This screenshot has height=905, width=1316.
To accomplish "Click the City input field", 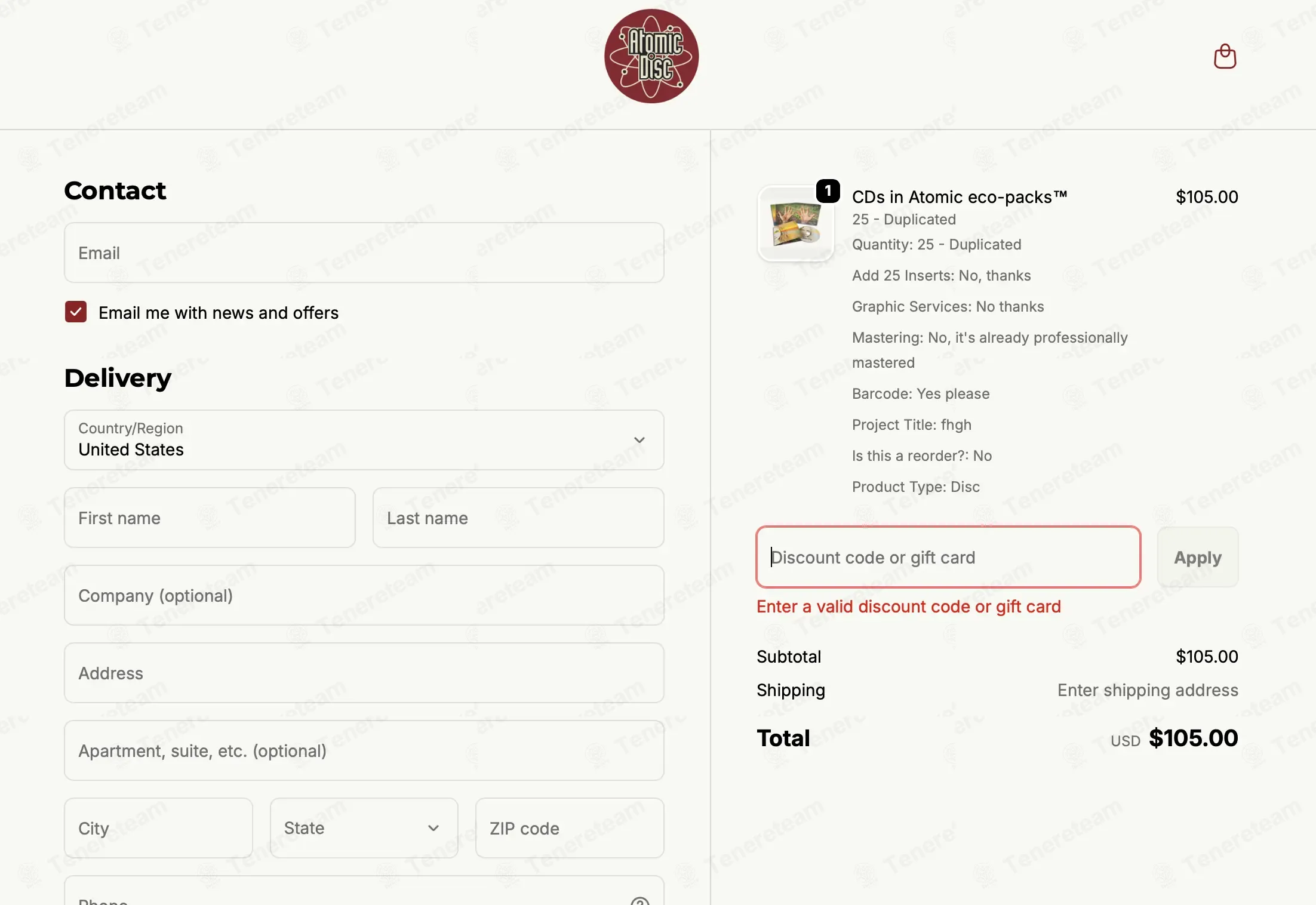I will click(x=158, y=828).
